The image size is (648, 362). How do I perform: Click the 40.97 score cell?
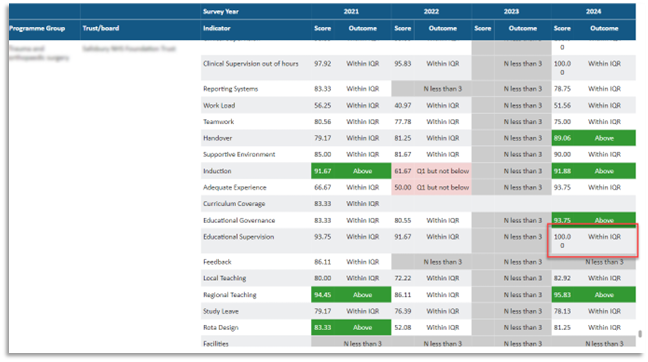[x=403, y=105]
